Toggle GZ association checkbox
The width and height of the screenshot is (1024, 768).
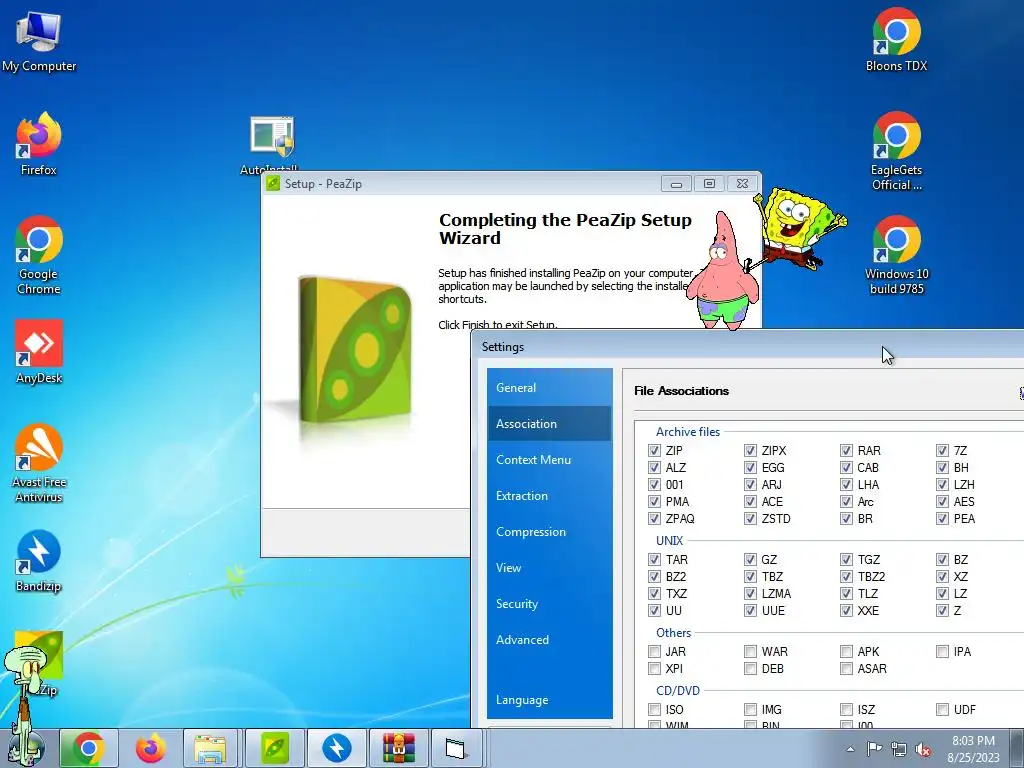750,559
